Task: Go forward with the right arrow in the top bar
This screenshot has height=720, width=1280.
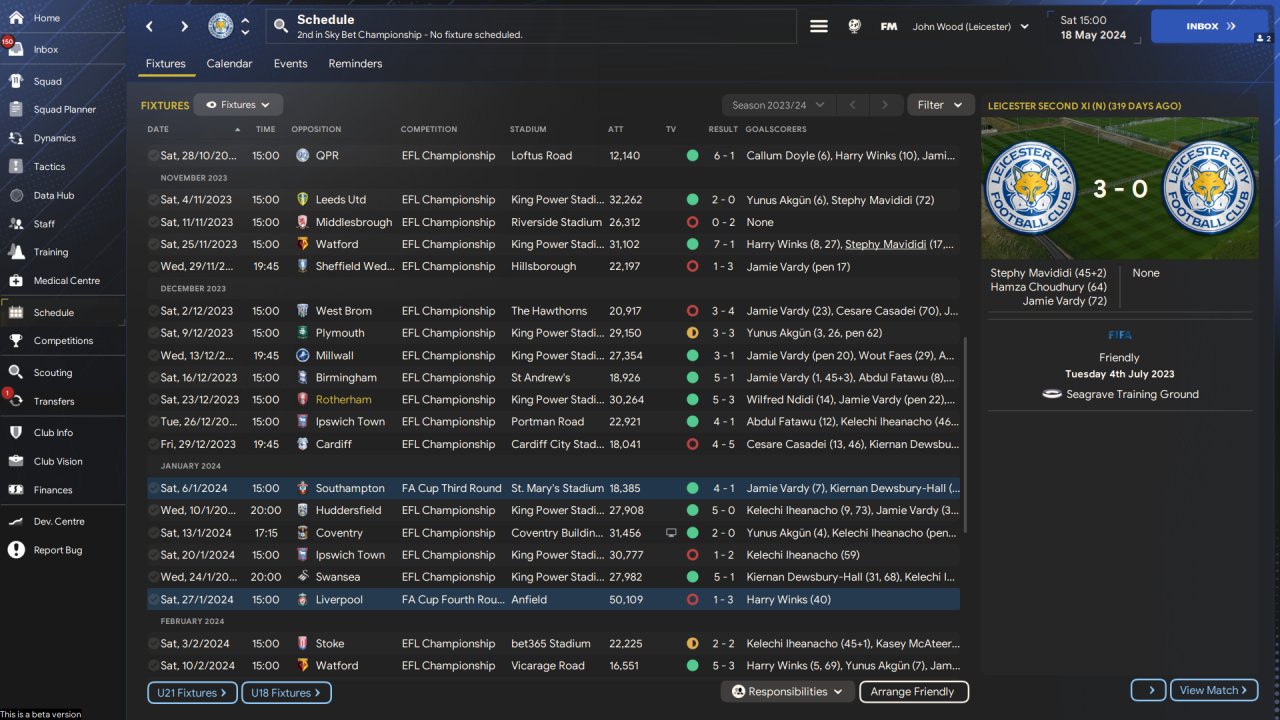Action: tap(184, 26)
